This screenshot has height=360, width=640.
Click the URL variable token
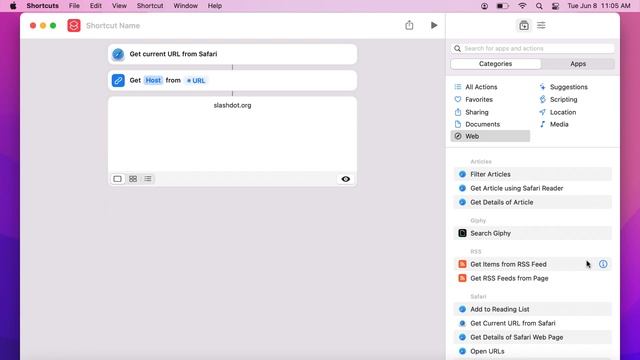pyautogui.click(x=196, y=80)
